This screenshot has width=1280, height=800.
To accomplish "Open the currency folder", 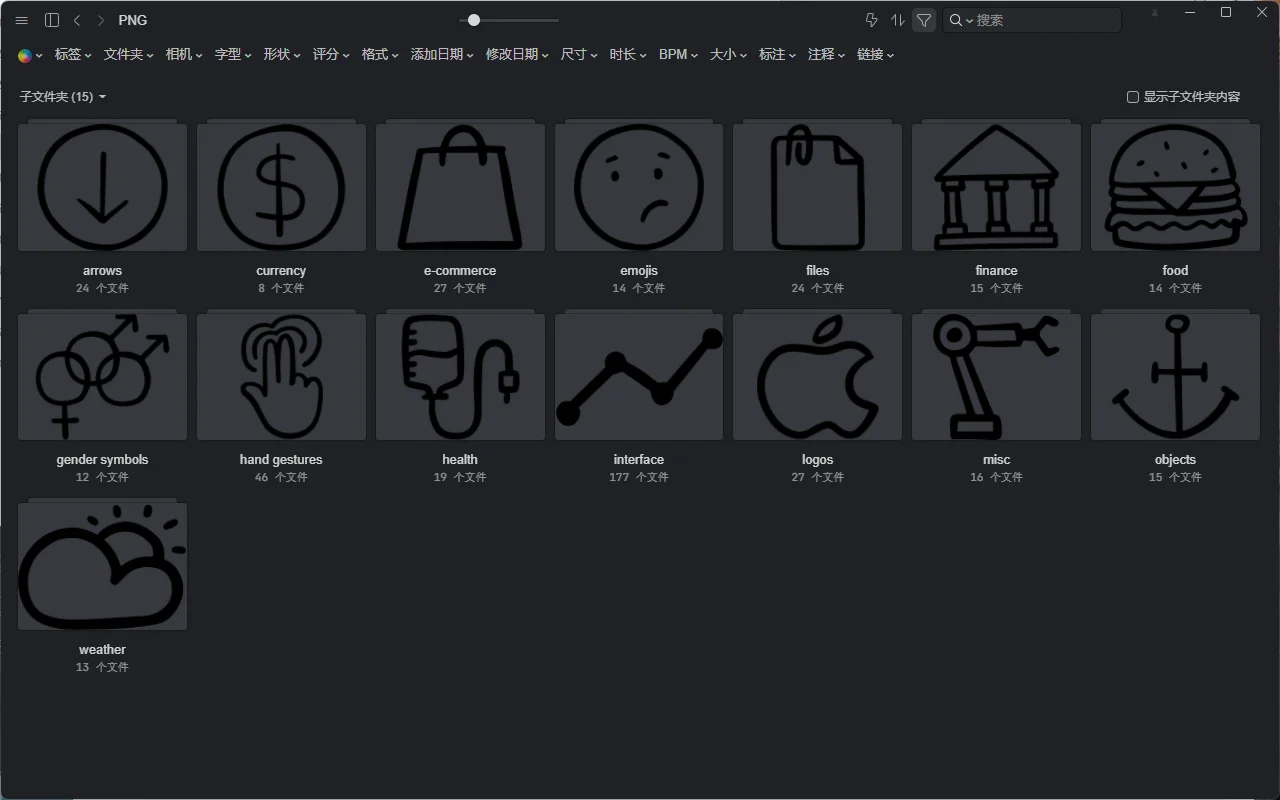I will 281,186.
